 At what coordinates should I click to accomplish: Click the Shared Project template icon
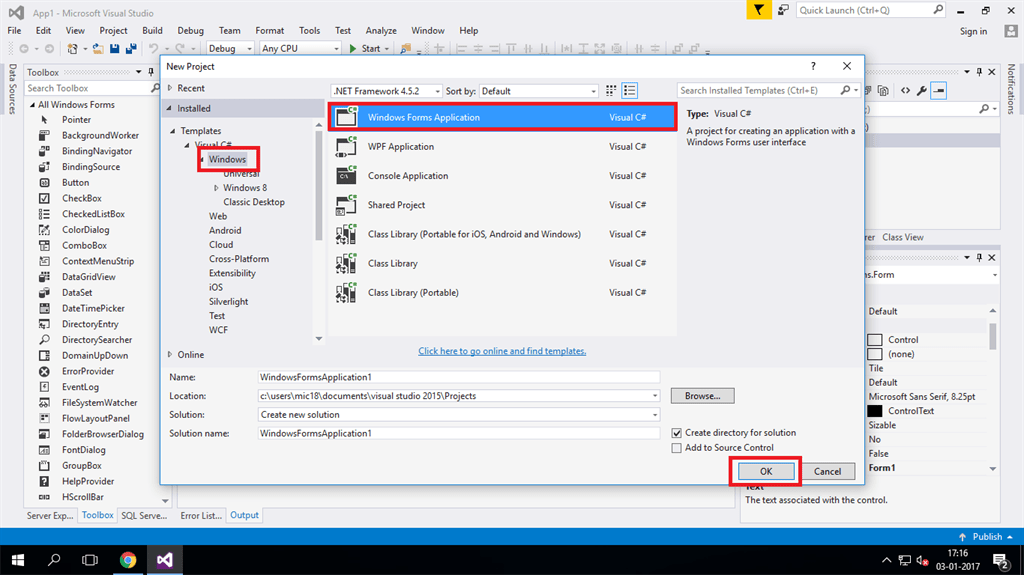pyautogui.click(x=346, y=205)
